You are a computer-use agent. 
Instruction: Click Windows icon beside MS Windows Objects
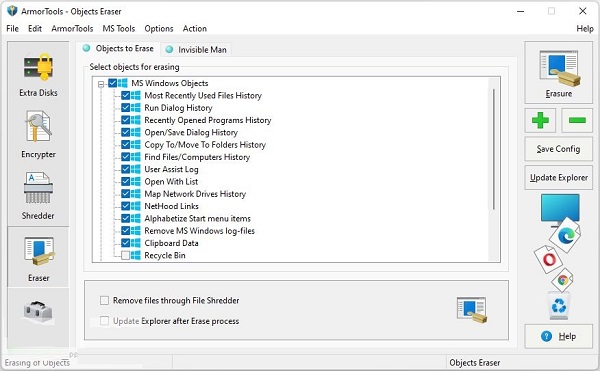coord(122,83)
